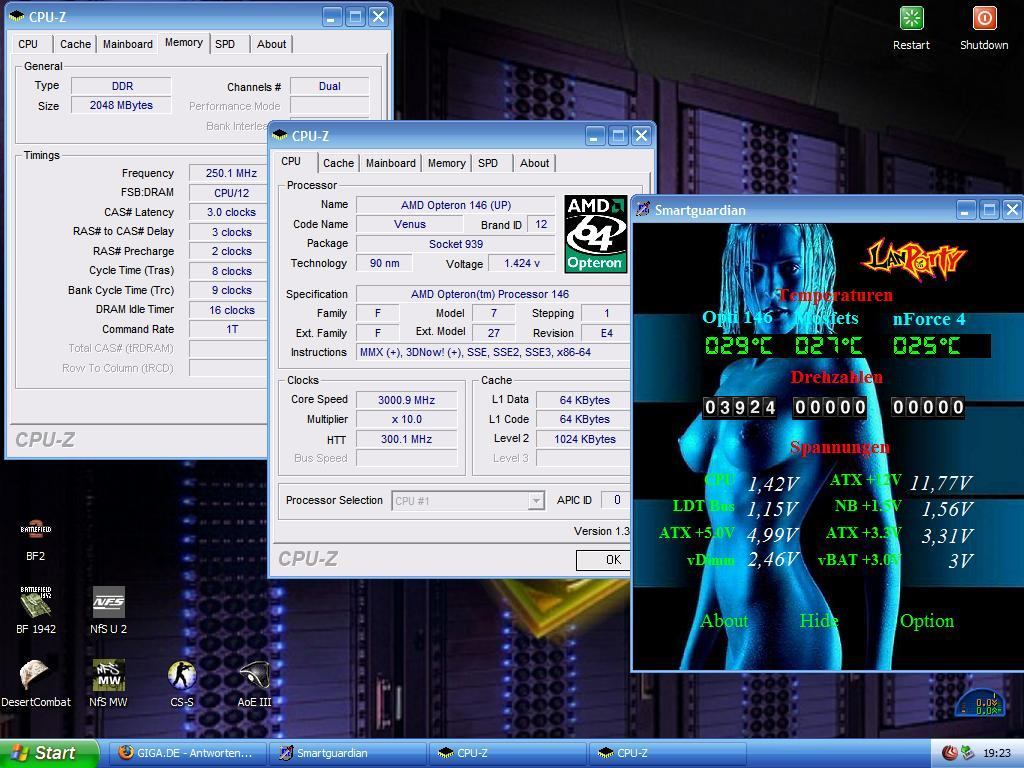
Task: Click the Code Name value Venus
Action: coord(409,224)
